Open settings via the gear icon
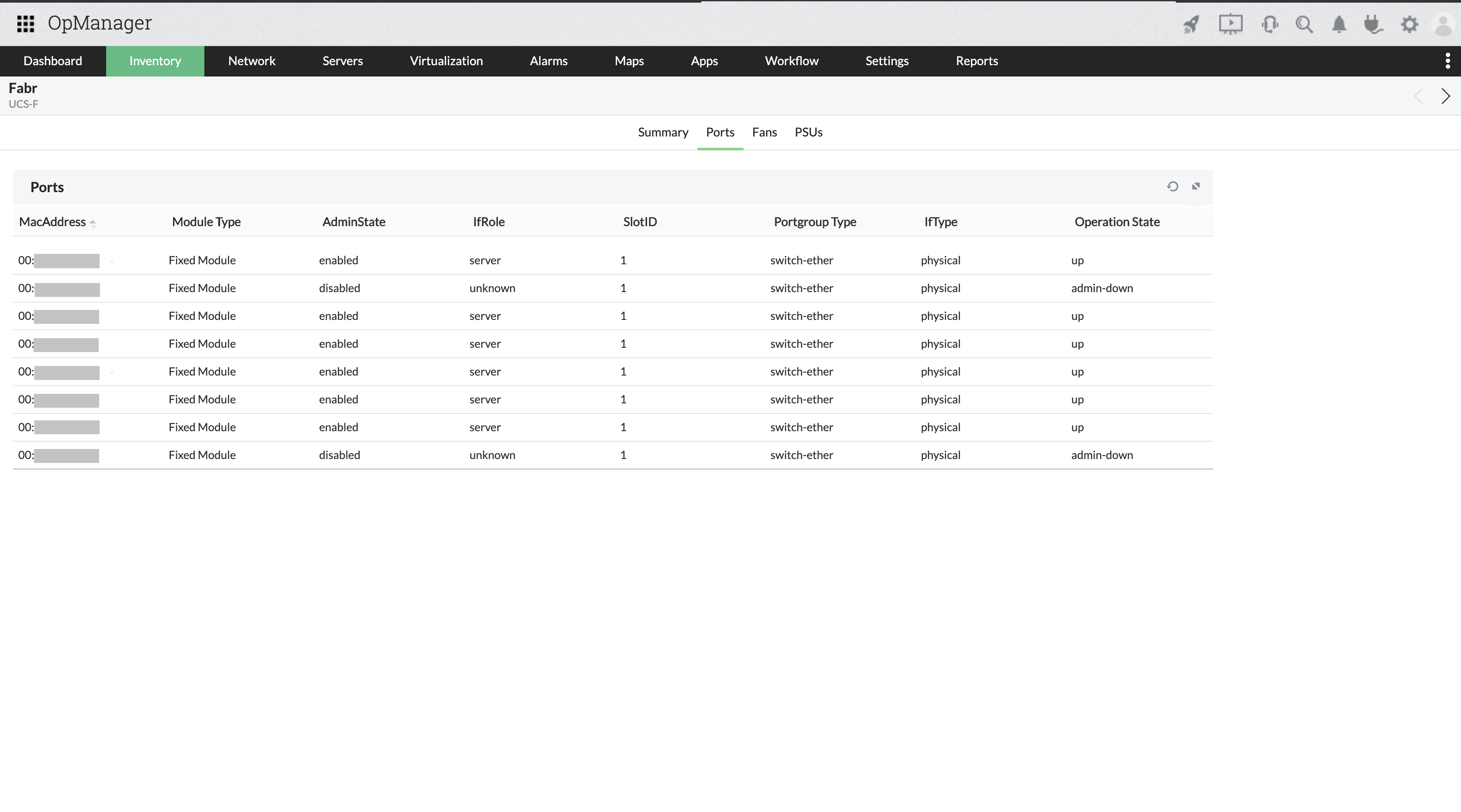 (1409, 24)
